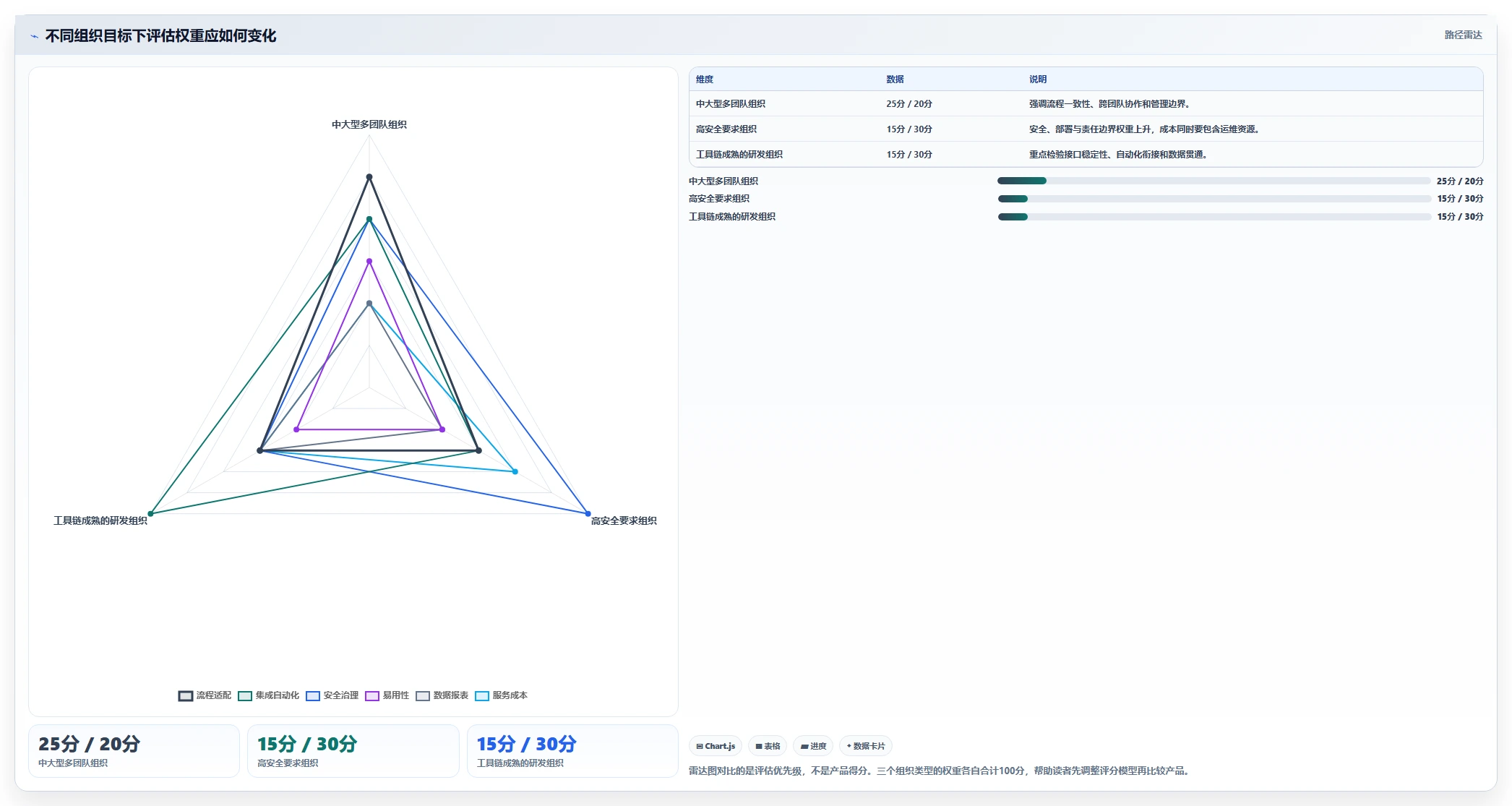Click the 数据 column header
This screenshot has width=1512, height=806.
click(895, 80)
